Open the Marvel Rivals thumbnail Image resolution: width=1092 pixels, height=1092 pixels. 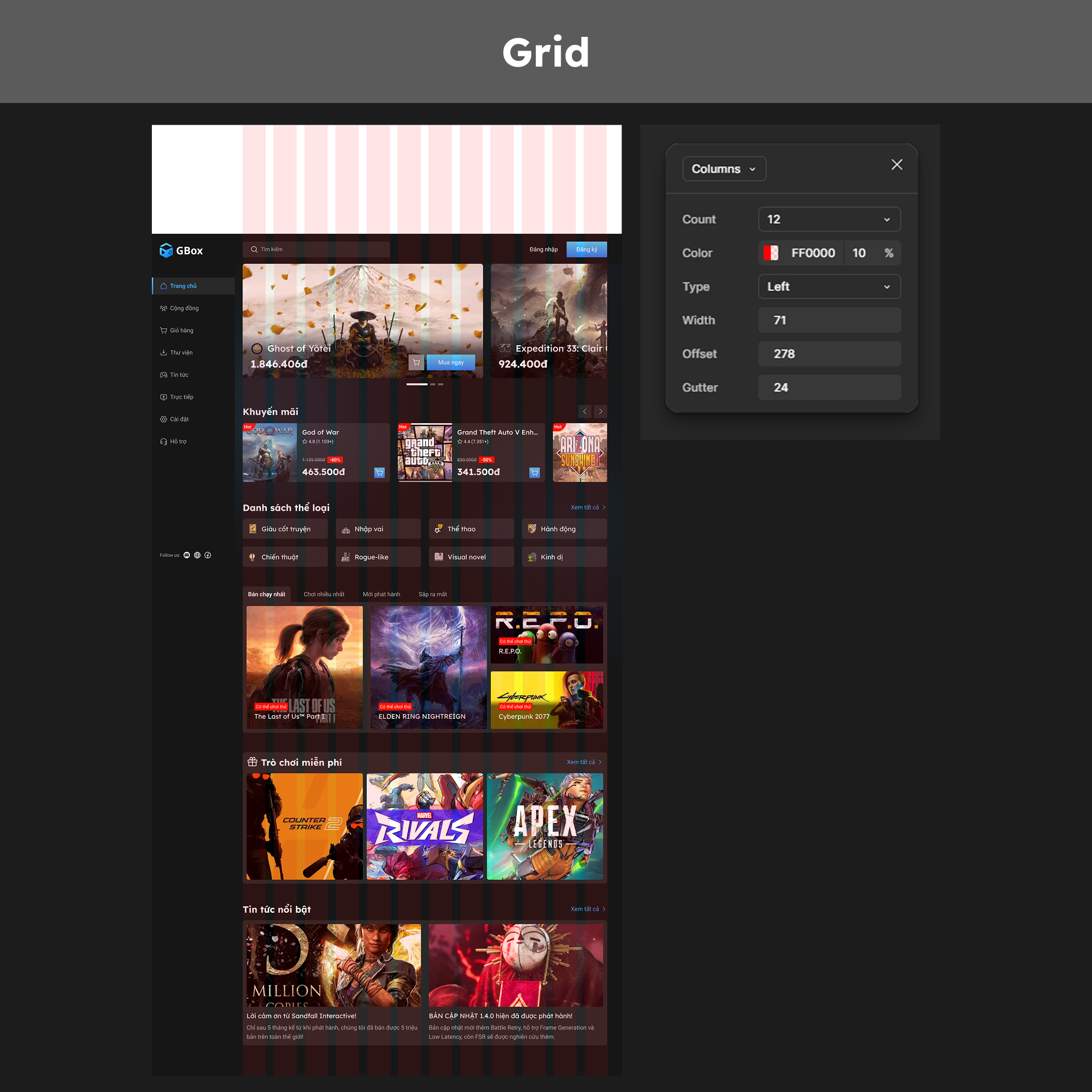(x=425, y=826)
